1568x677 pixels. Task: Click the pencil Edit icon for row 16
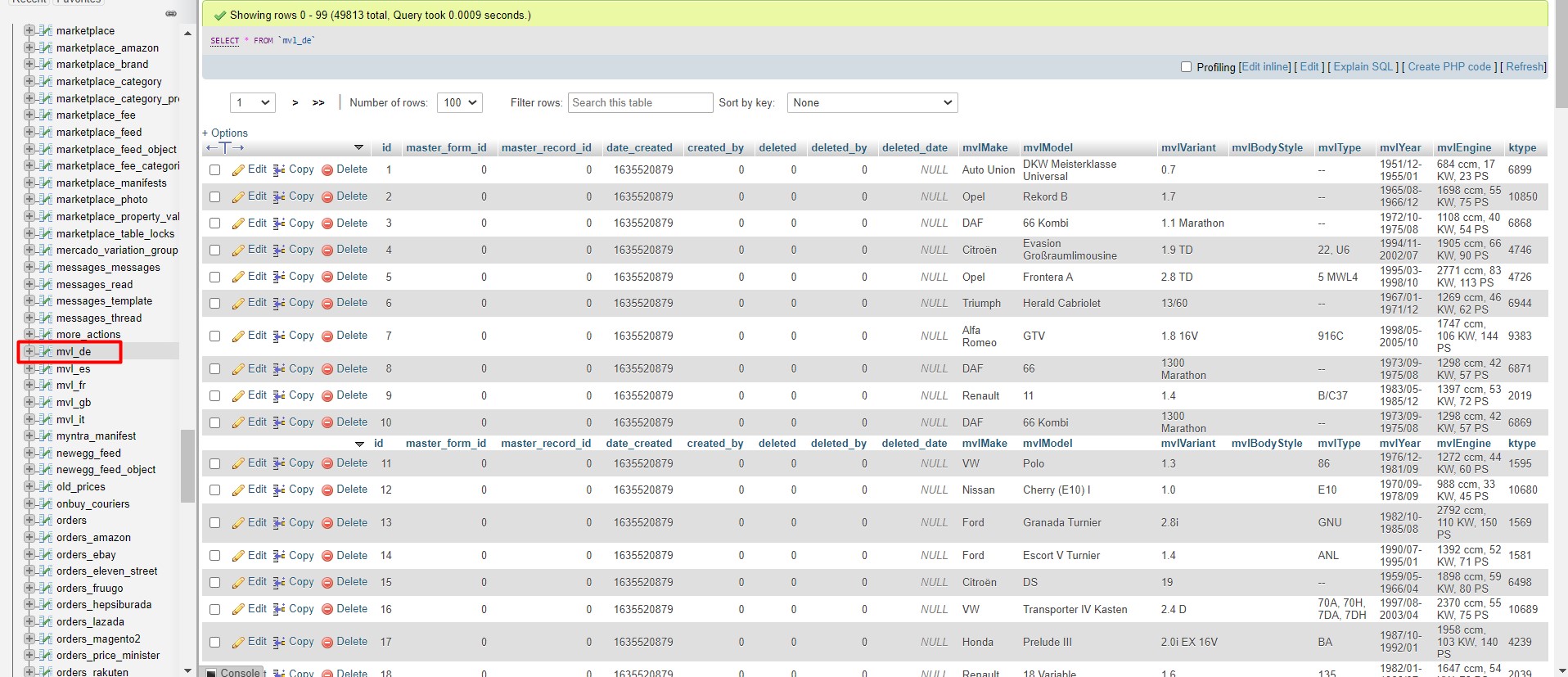(238, 609)
